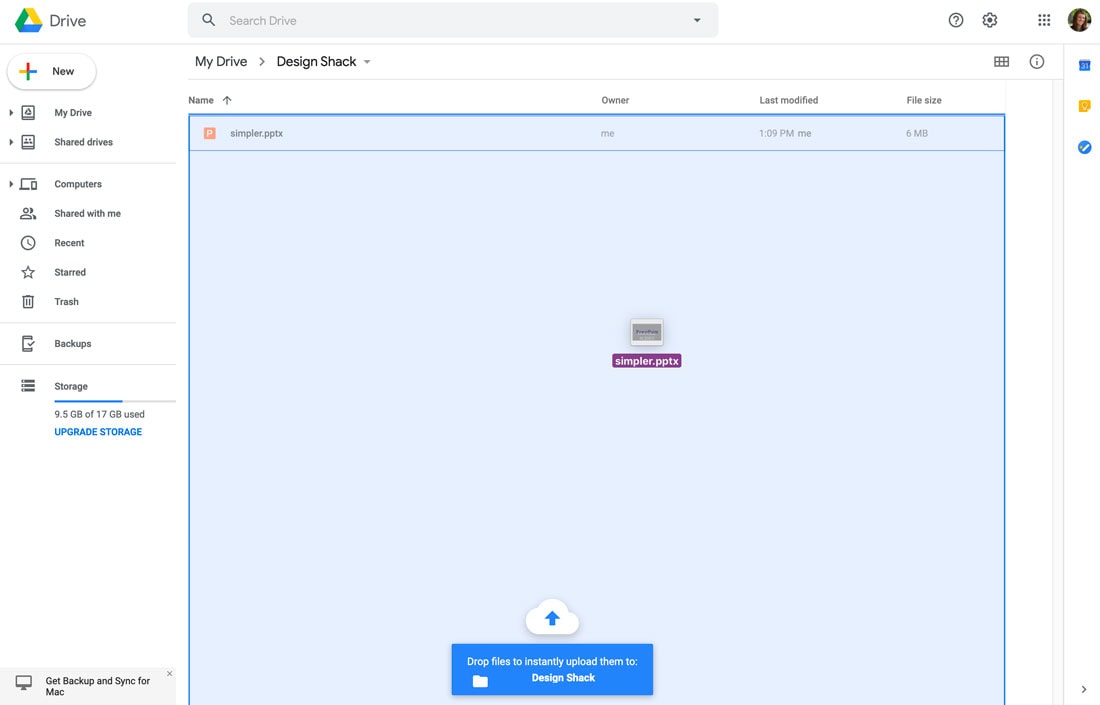Screen dimensions: 1100x705
Task: Click the Trash bin icon
Action: [28, 302]
